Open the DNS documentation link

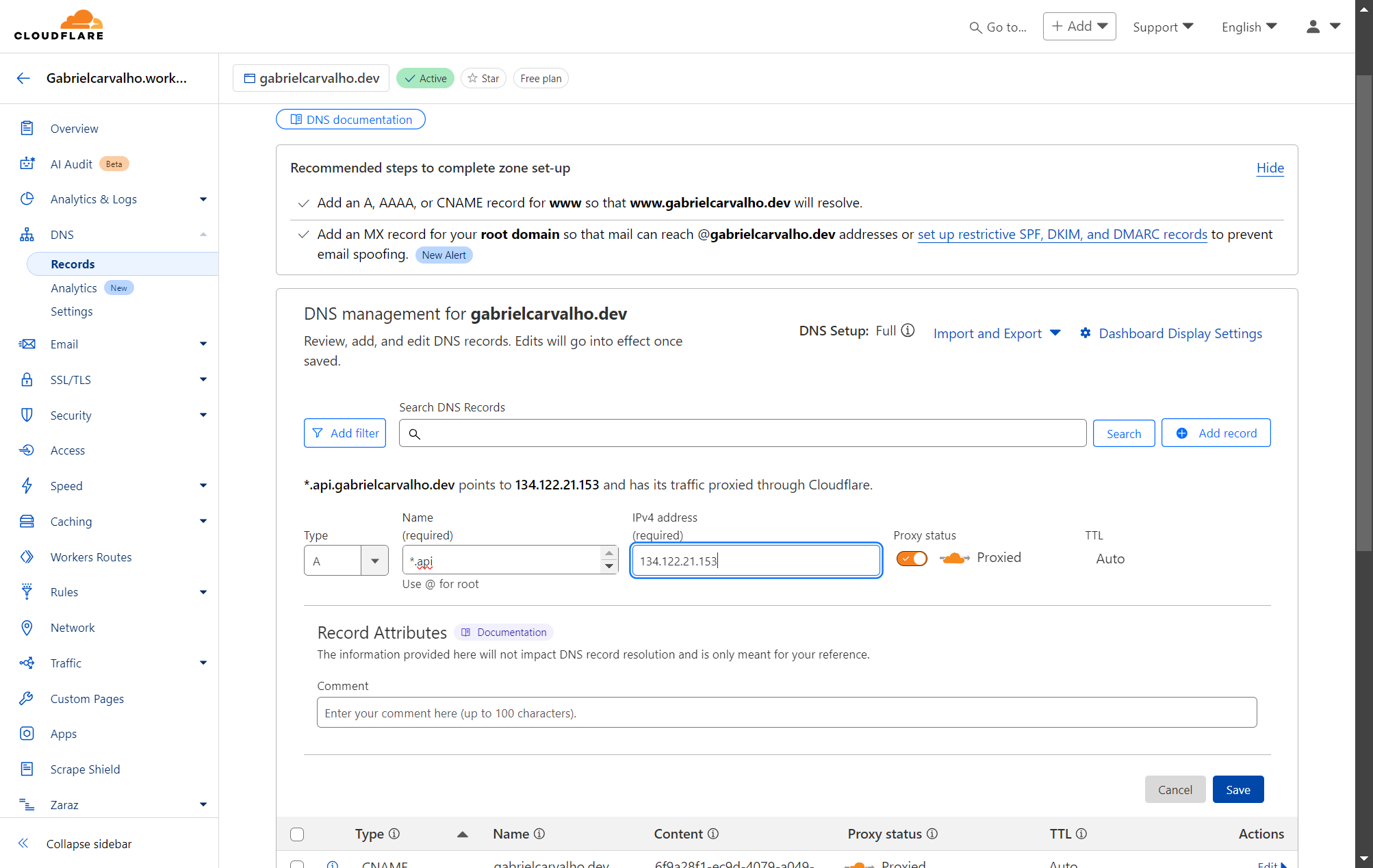tap(350, 119)
